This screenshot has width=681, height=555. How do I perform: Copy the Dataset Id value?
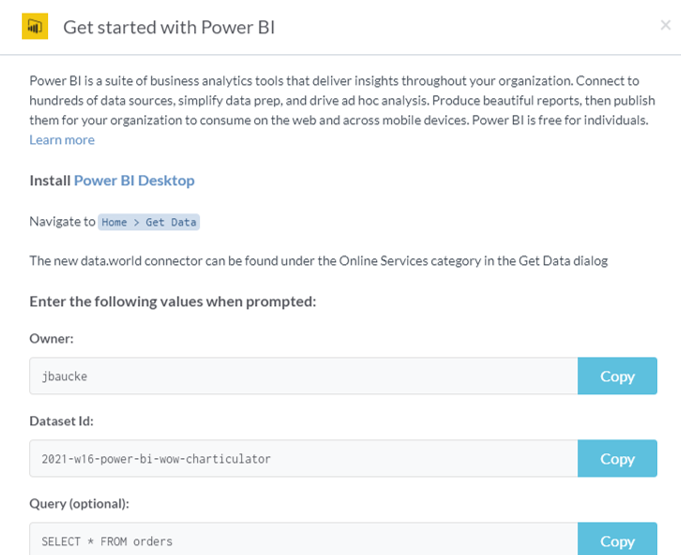pos(617,459)
